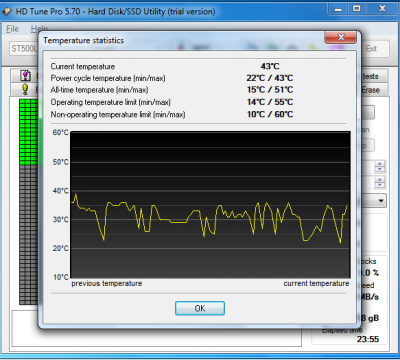400x360 pixels.
Task: Close the Temperature statistics dialog
Action: [340, 37]
